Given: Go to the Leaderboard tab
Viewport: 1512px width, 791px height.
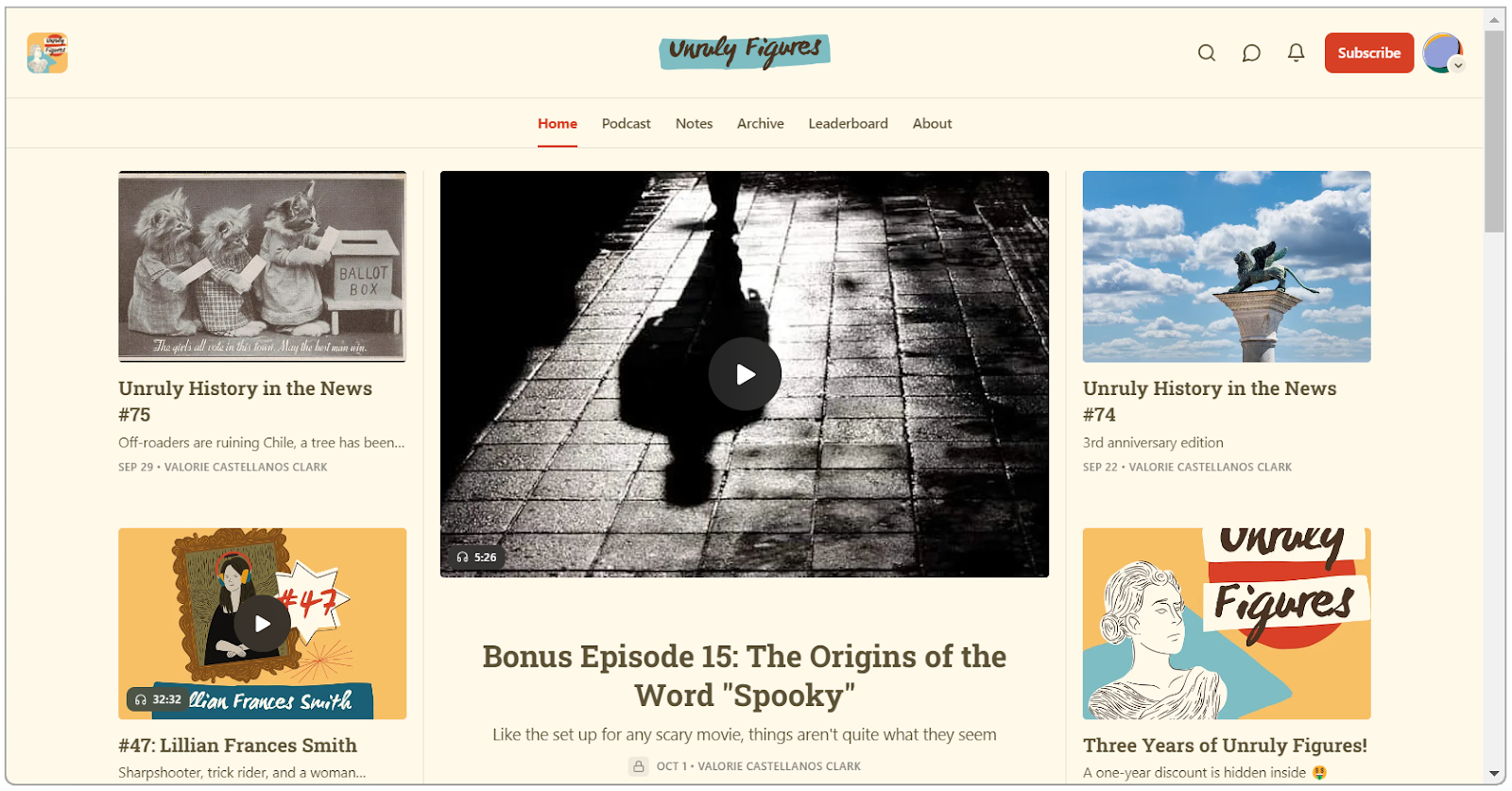Looking at the screenshot, I should [x=848, y=124].
